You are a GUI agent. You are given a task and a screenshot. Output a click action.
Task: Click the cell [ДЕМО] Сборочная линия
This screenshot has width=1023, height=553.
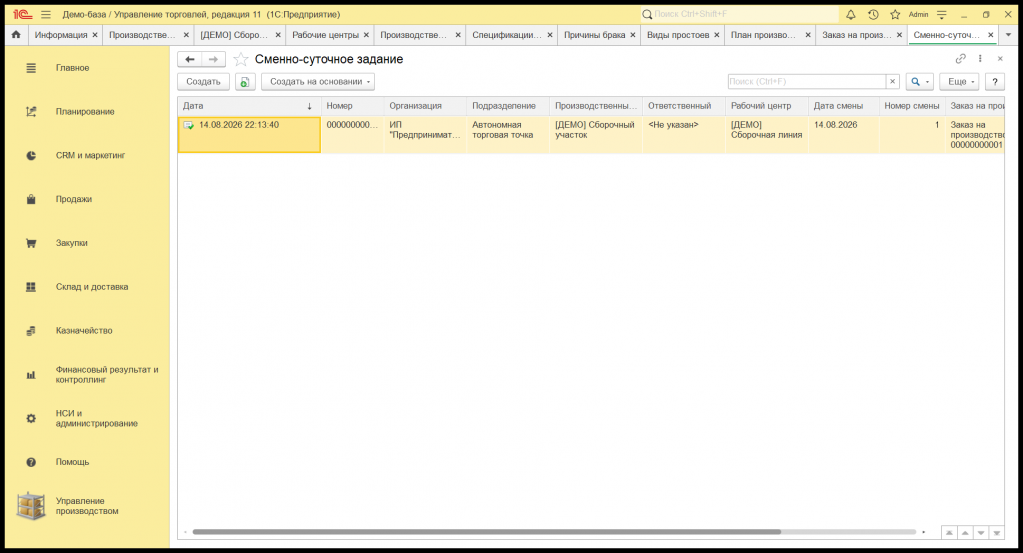click(767, 135)
